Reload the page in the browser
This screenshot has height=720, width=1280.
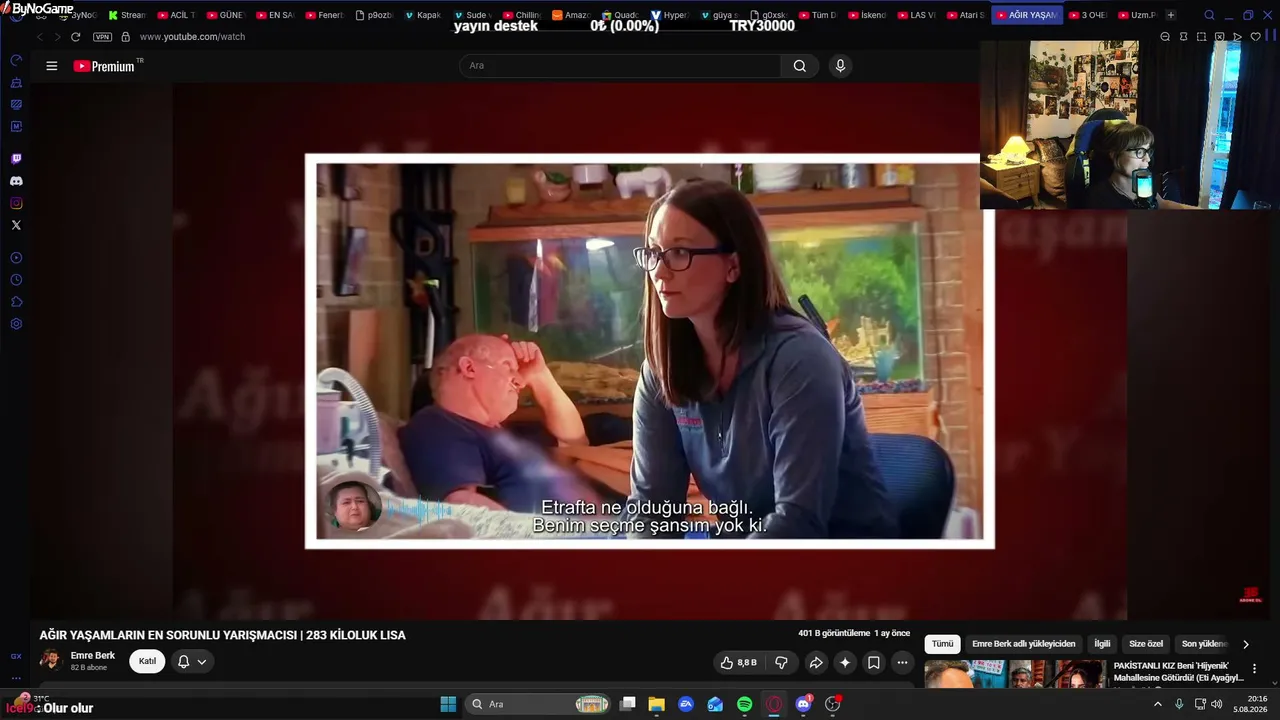(75, 37)
